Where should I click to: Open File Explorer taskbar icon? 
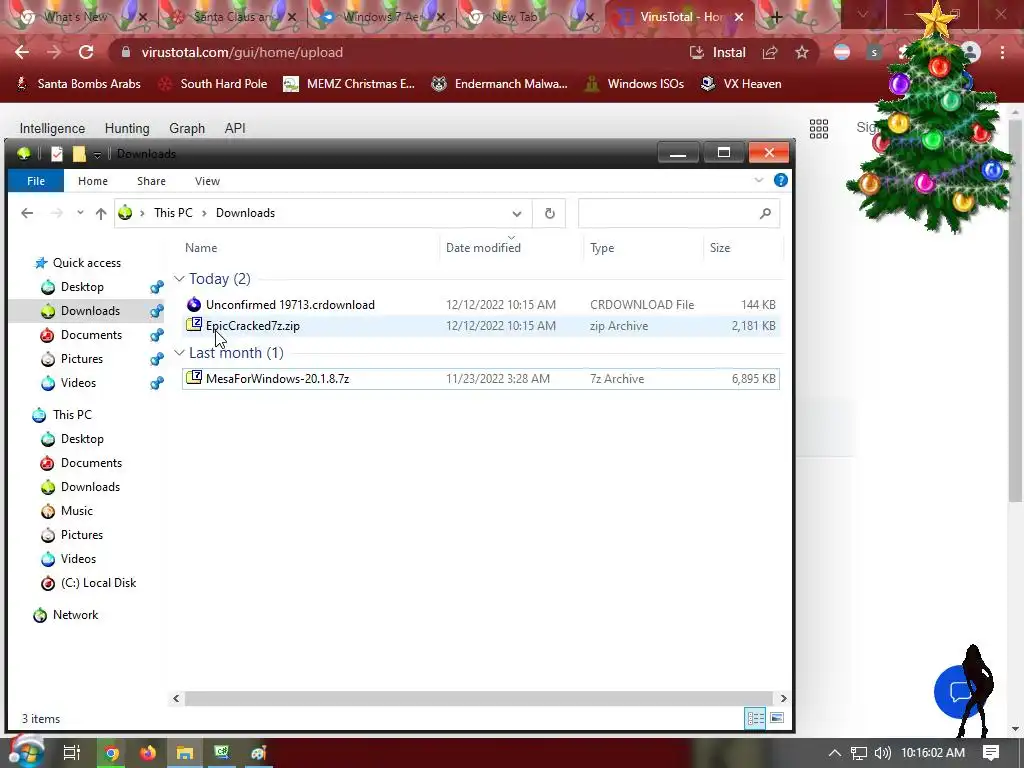pos(185,753)
